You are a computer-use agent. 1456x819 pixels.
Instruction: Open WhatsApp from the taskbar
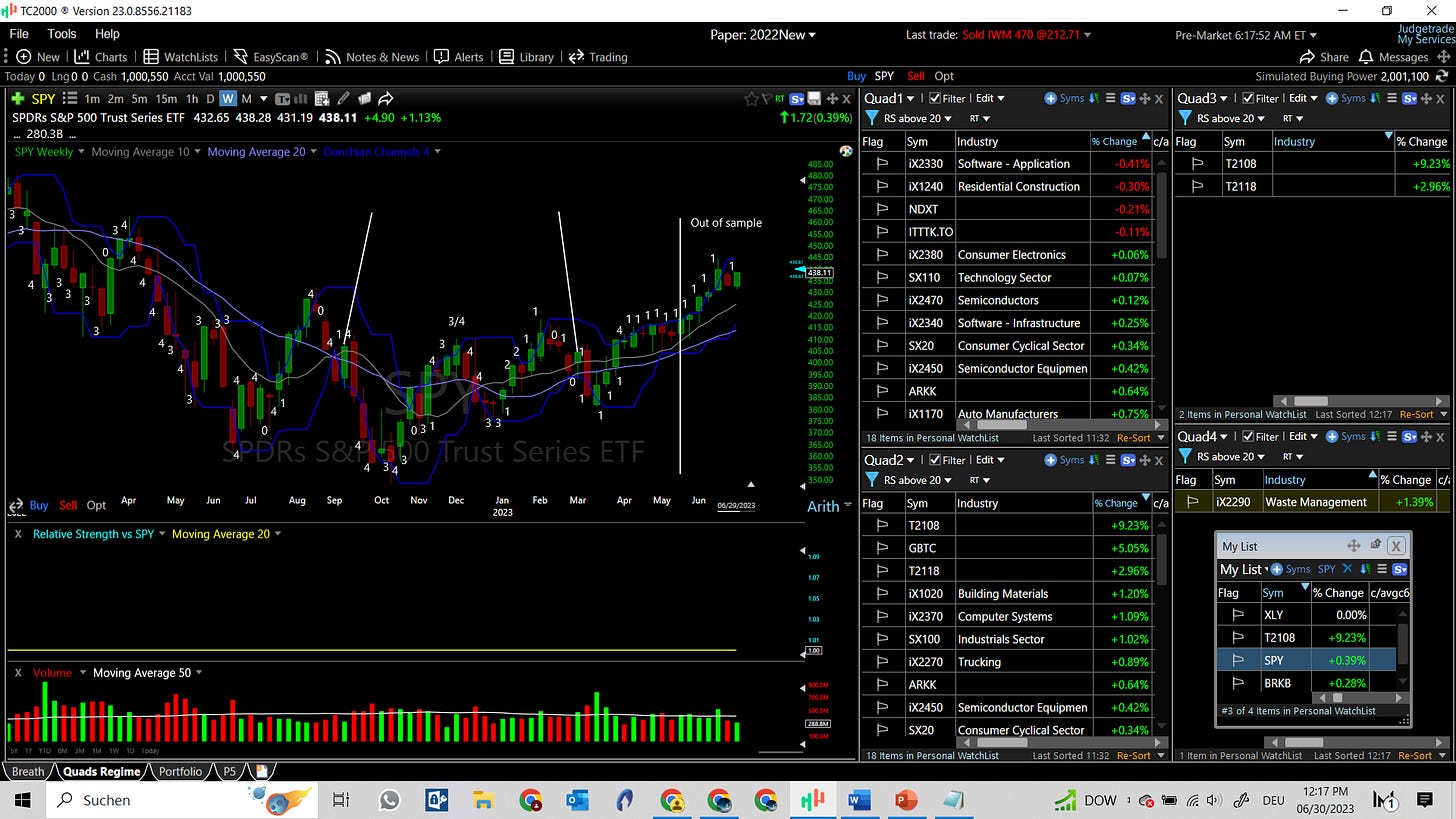[x=389, y=800]
